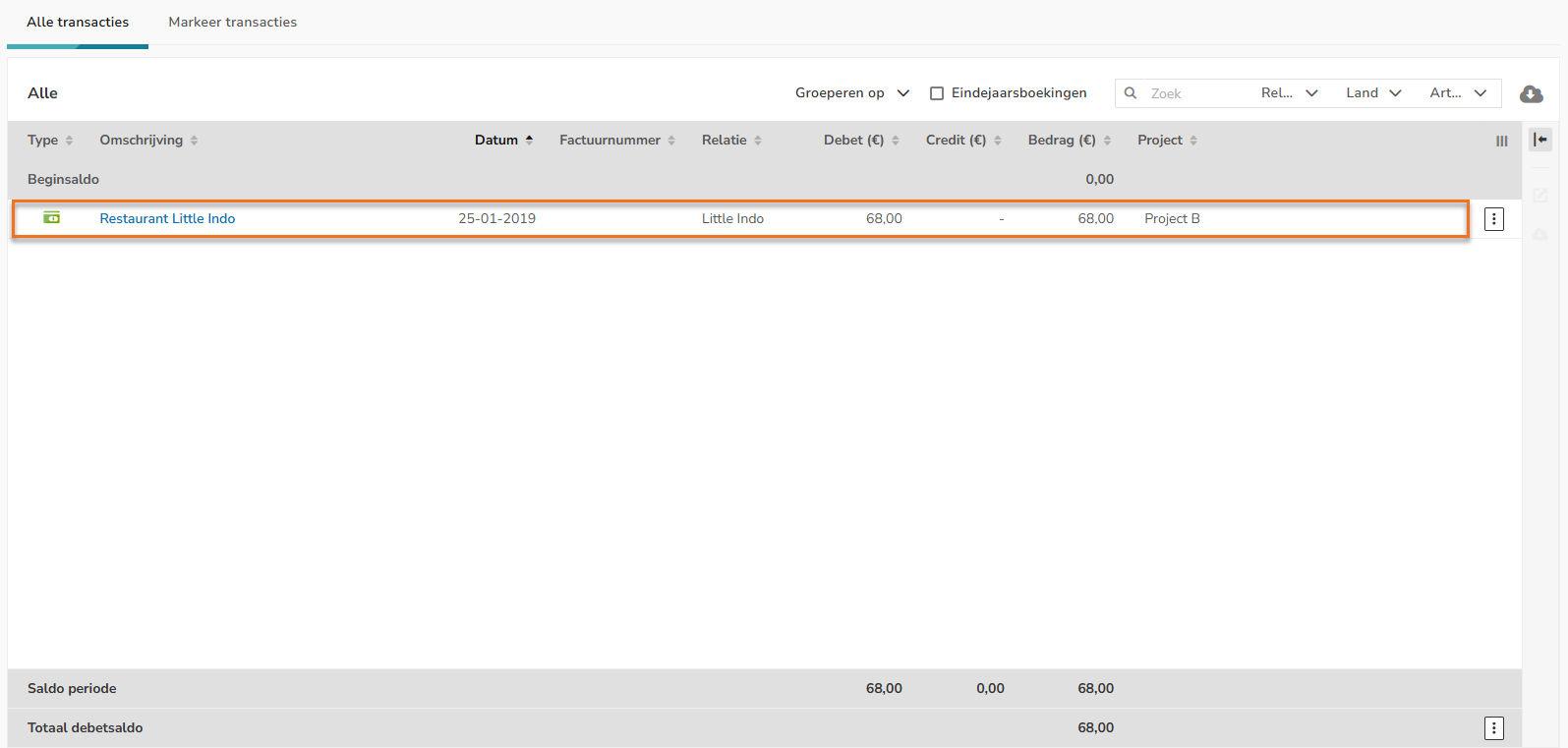Open the Art... filter dropdown
This screenshot has height=748, width=1568.
(x=1458, y=93)
